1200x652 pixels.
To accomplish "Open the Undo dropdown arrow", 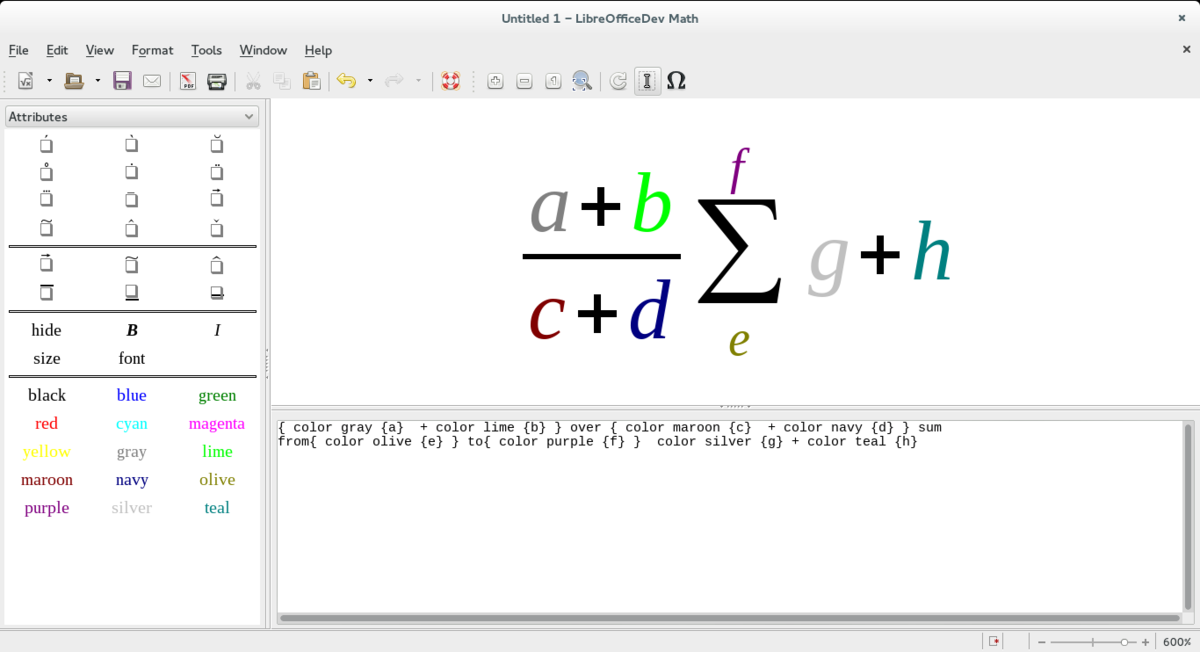I will (x=369, y=81).
